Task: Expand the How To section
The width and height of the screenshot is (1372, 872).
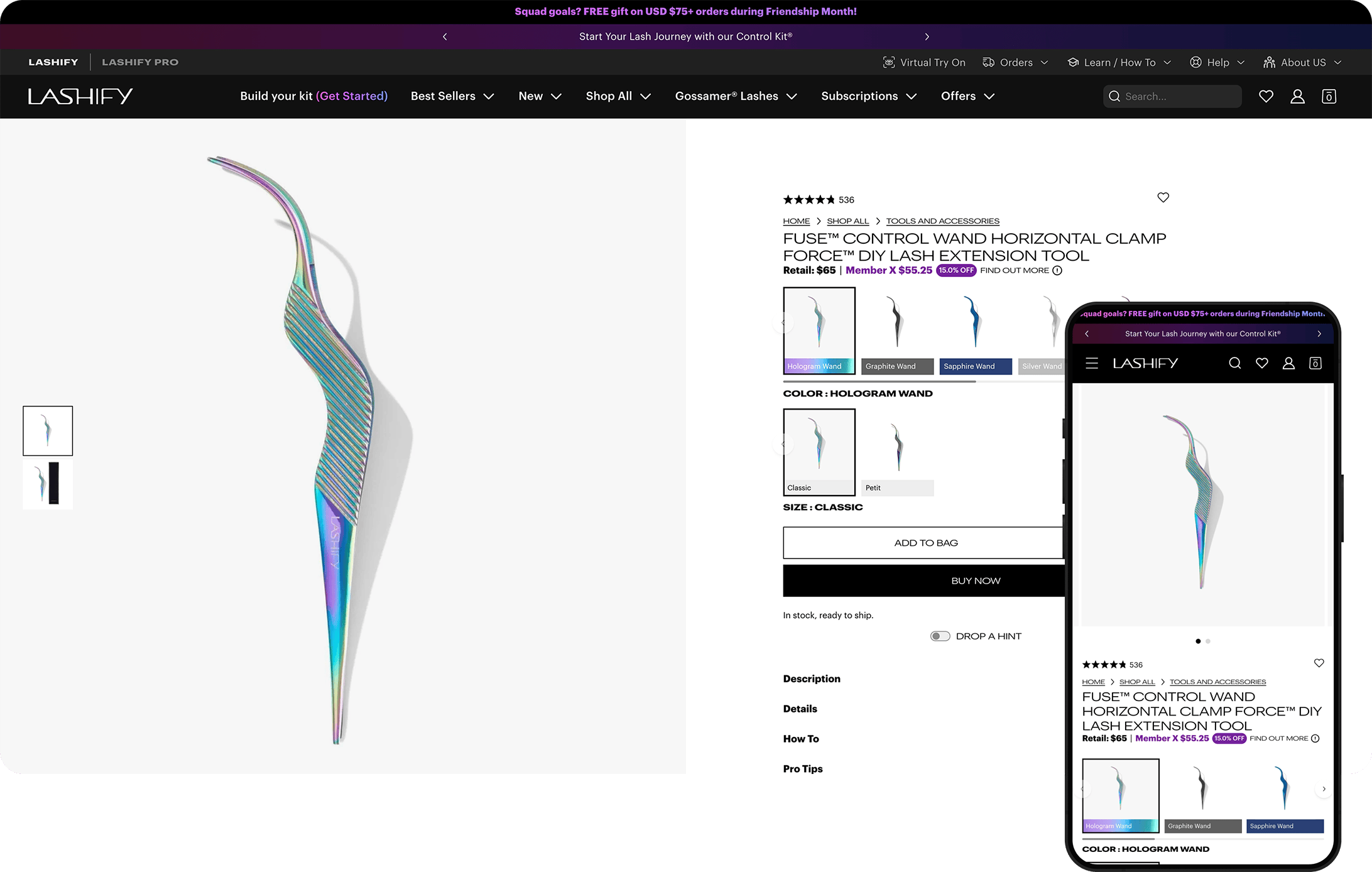Action: click(801, 739)
